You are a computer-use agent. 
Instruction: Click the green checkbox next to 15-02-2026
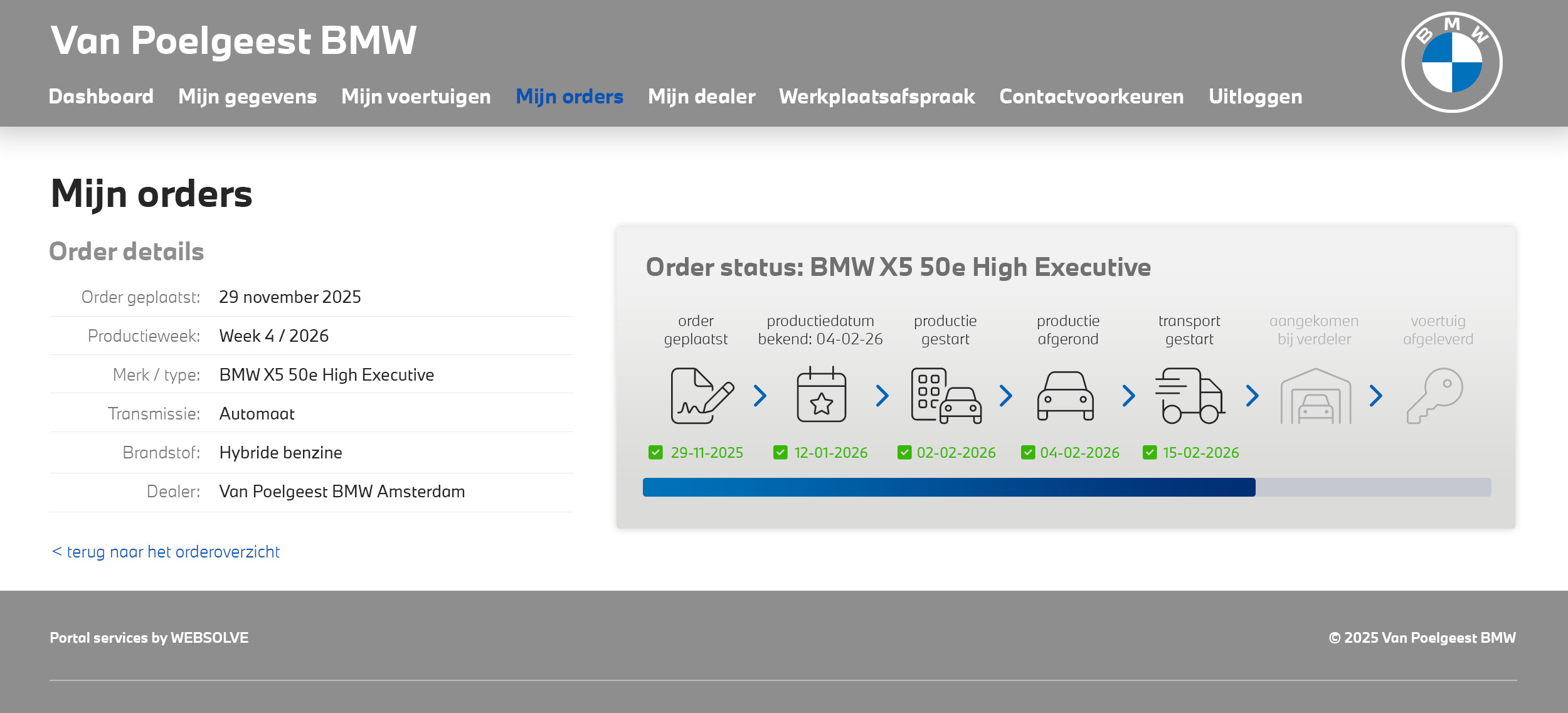pos(1150,452)
